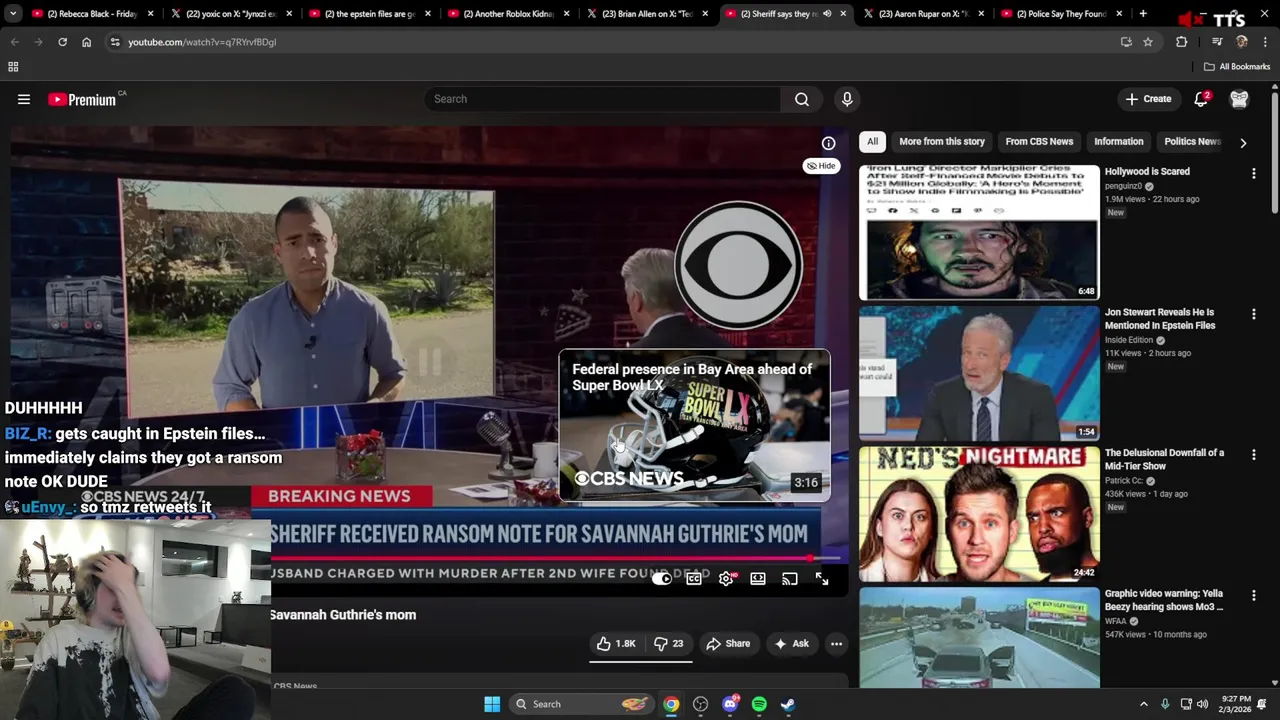Select the Information filter chip
Image resolution: width=1280 pixels, height=720 pixels.
click(1118, 142)
